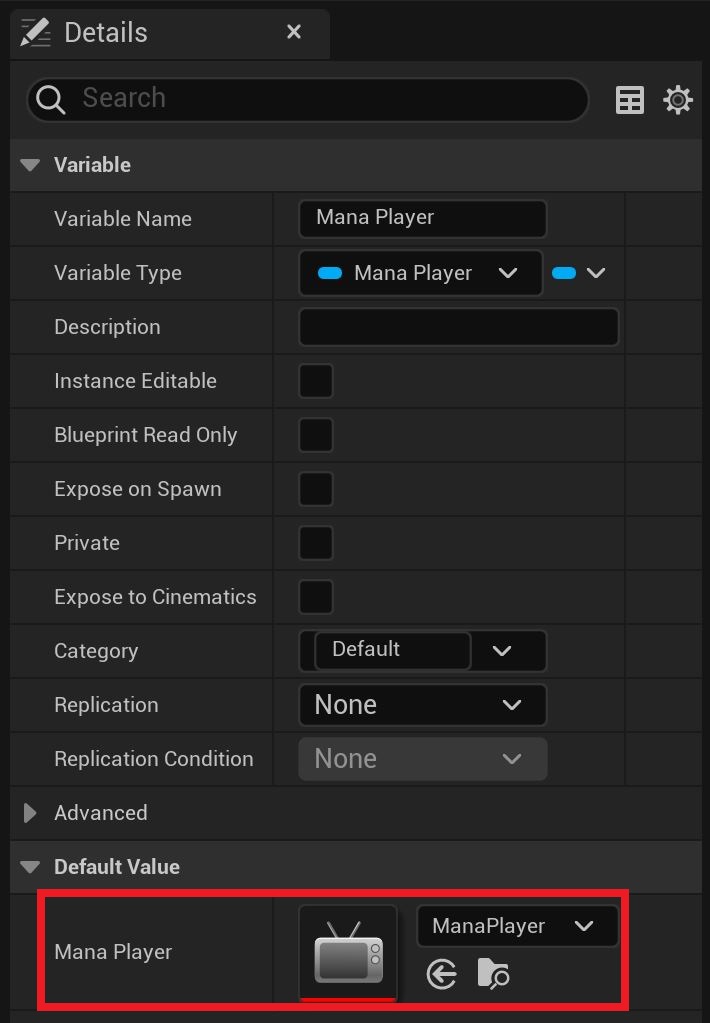Click the property matrix icon beside the gear
Viewport: 710px width, 1023px height.
pyautogui.click(x=629, y=99)
